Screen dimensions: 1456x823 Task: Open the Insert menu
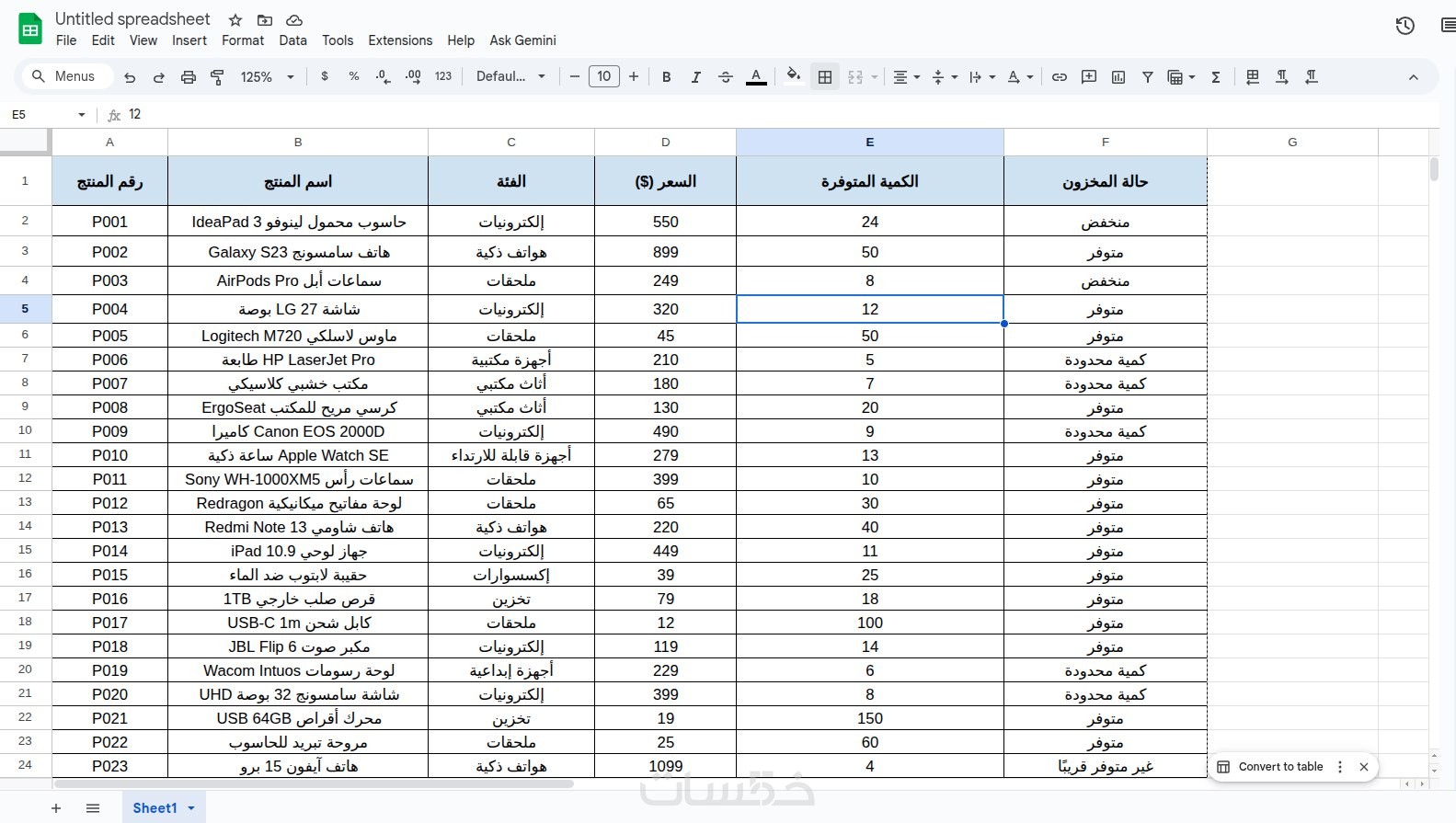(189, 40)
